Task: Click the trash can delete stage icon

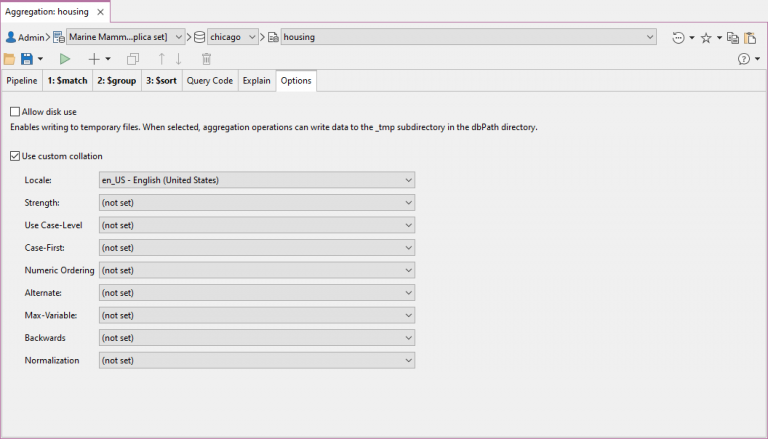Action: pyautogui.click(x=207, y=60)
